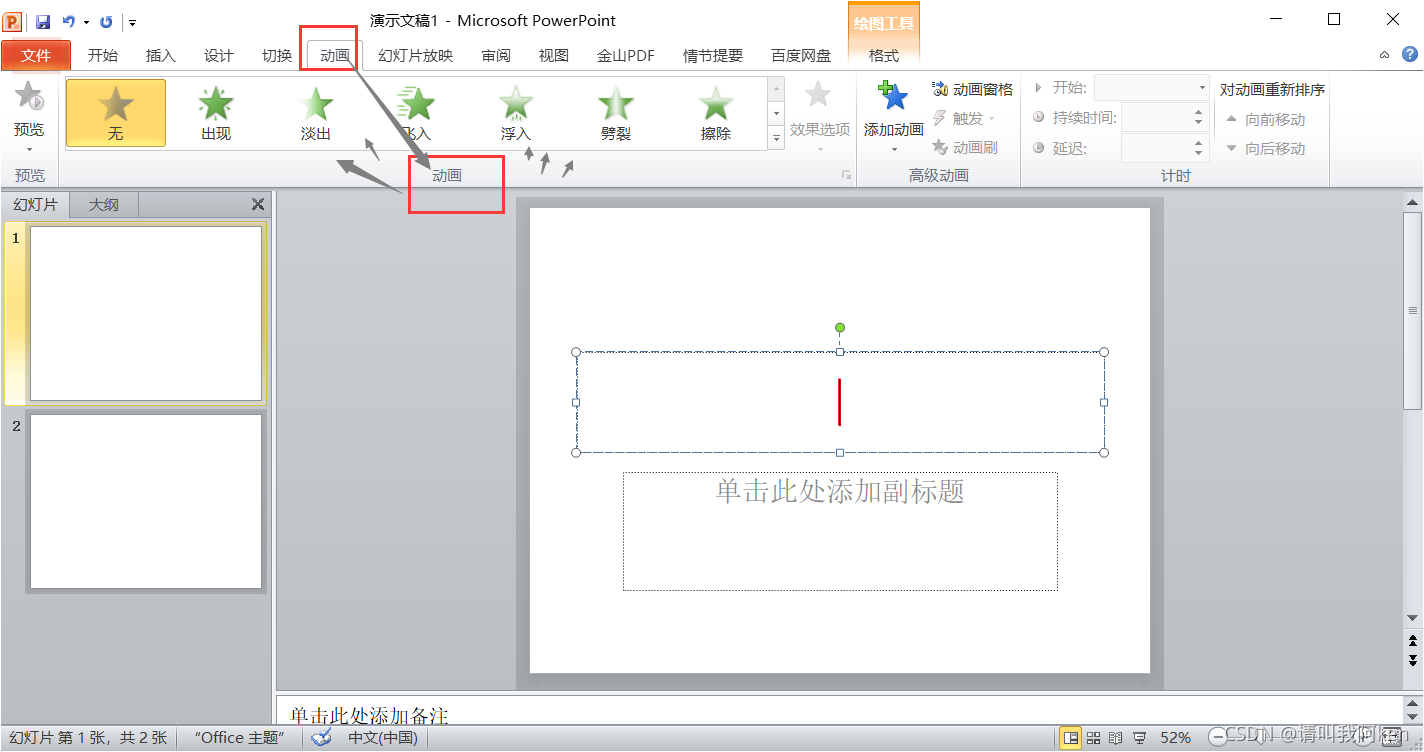Open the 触发 trigger dropdown
Viewport: 1424px width, 752px height.
click(x=964, y=118)
